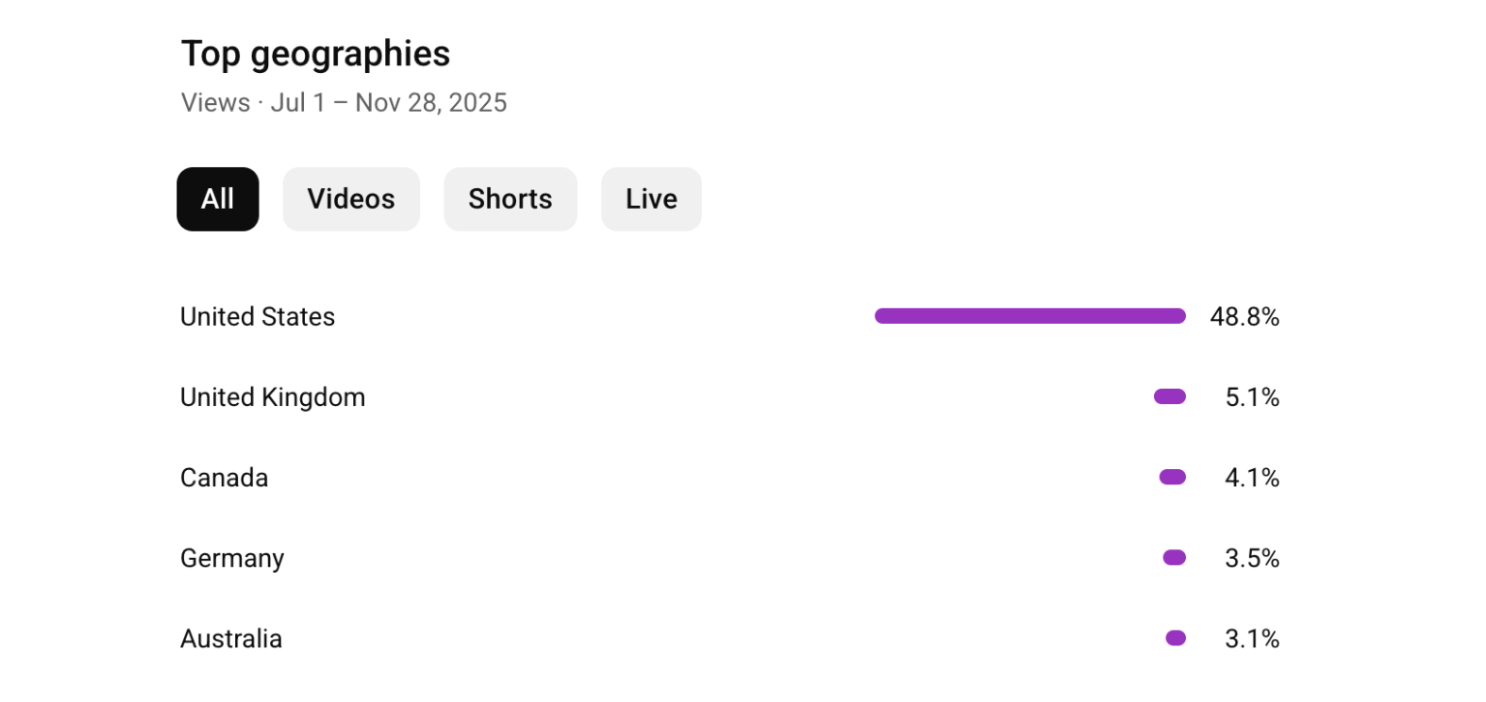Click the Germany purple bar
1486x702 pixels.
coord(1175,558)
